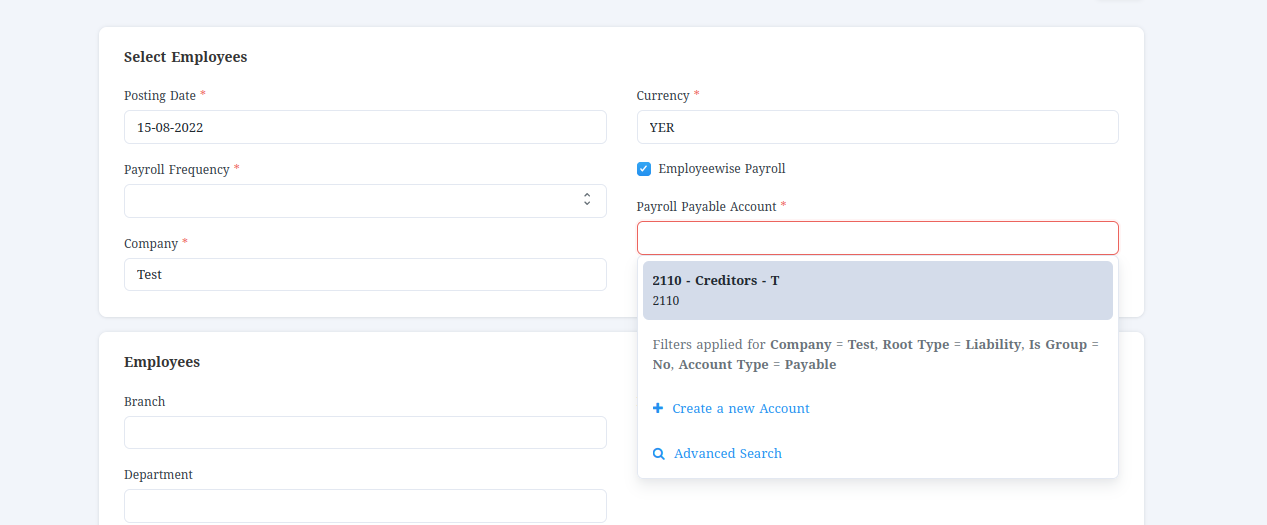This screenshot has height=525, width=1267.
Task: Click the Department label
Action: (x=158, y=475)
